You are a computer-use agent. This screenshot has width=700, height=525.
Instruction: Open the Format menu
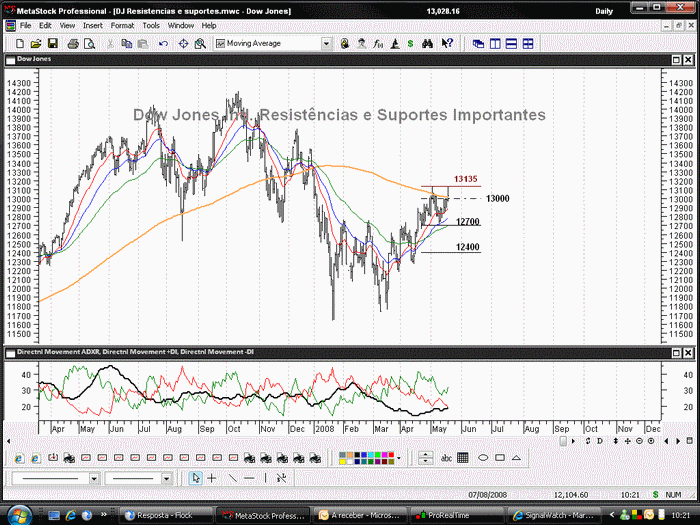tap(122, 26)
